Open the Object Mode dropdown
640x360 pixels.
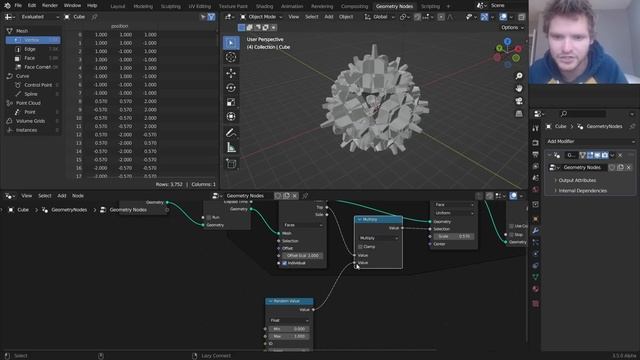click(x=261, y=17)
